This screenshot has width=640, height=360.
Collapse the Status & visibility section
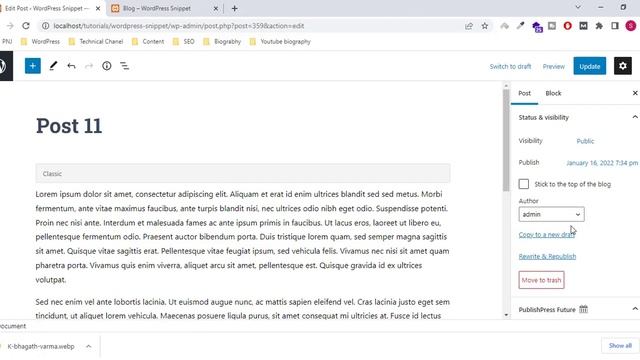635,118
